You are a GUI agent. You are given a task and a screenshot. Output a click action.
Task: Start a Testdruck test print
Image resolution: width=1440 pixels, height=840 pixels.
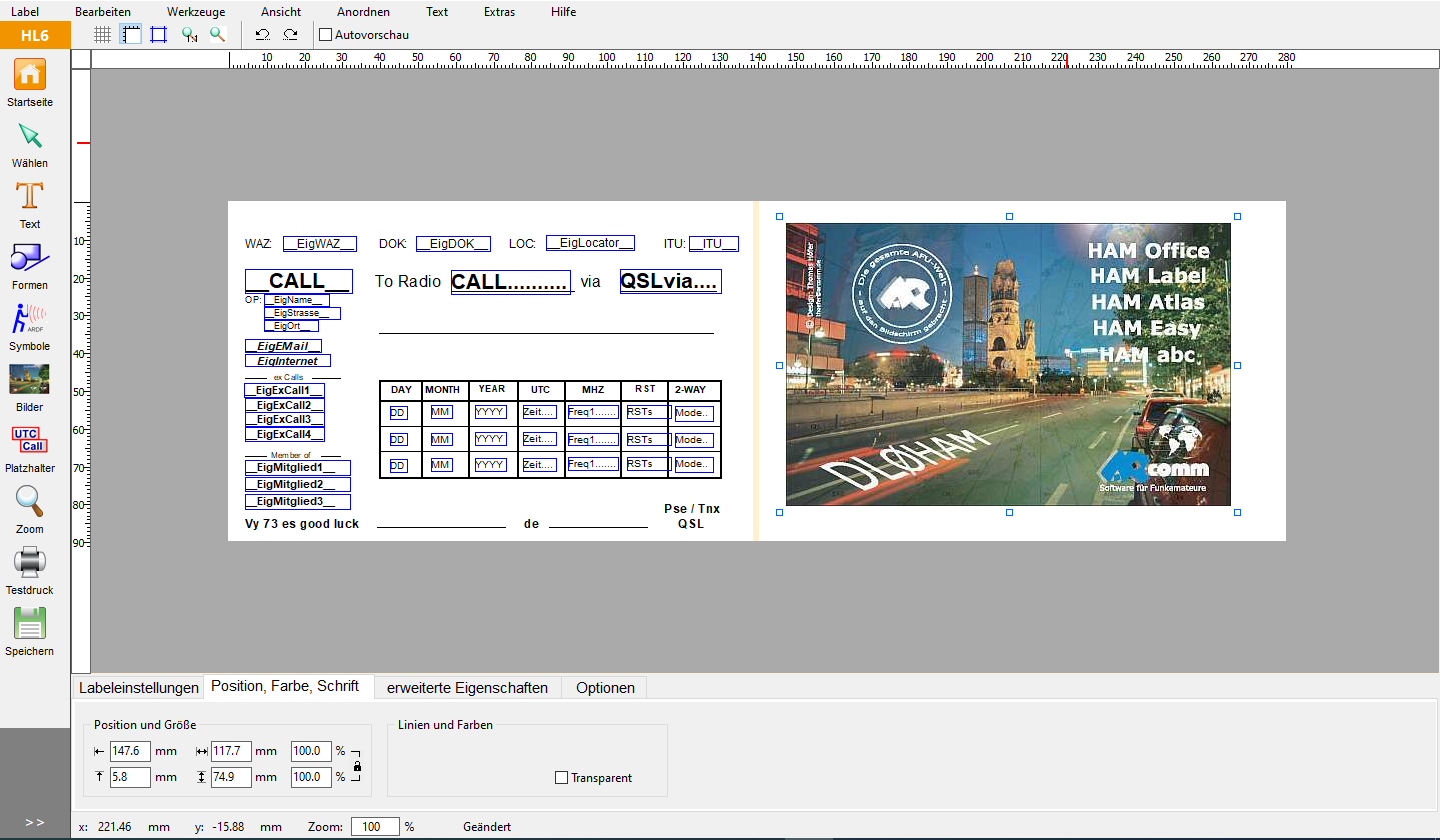(29, 563)
